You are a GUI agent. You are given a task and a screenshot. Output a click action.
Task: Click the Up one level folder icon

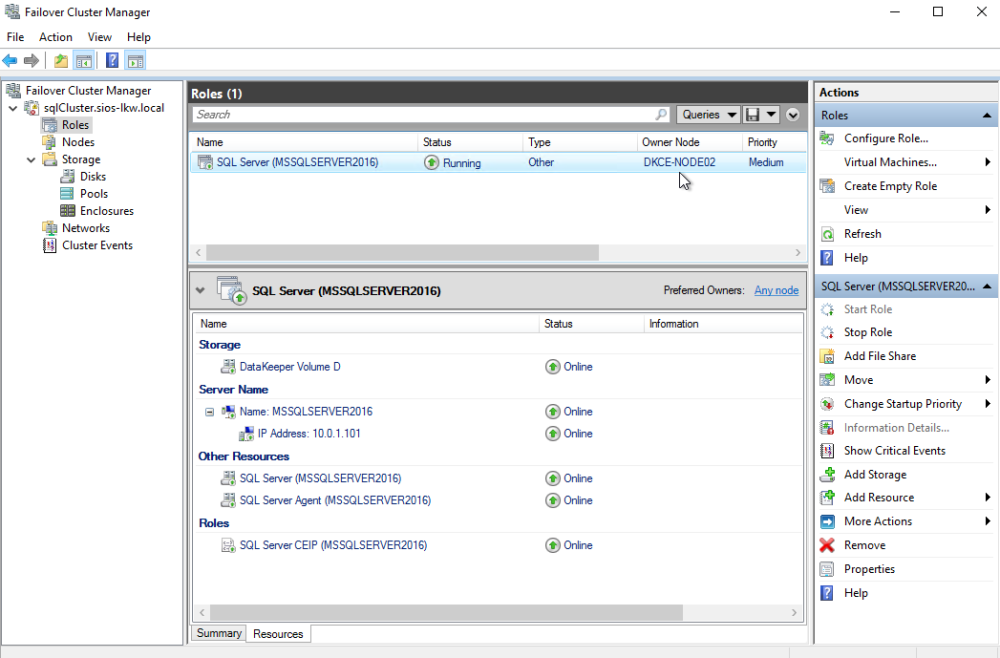[61, 61]
